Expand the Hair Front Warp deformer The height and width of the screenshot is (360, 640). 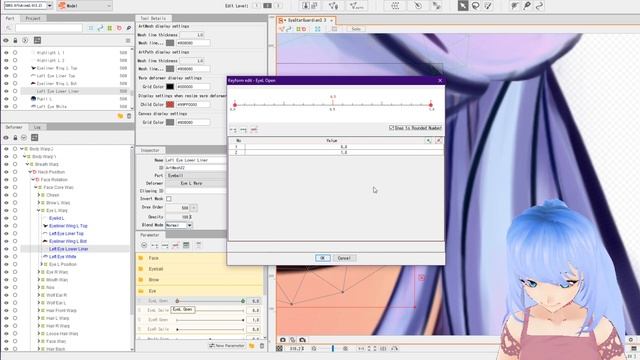39,310
